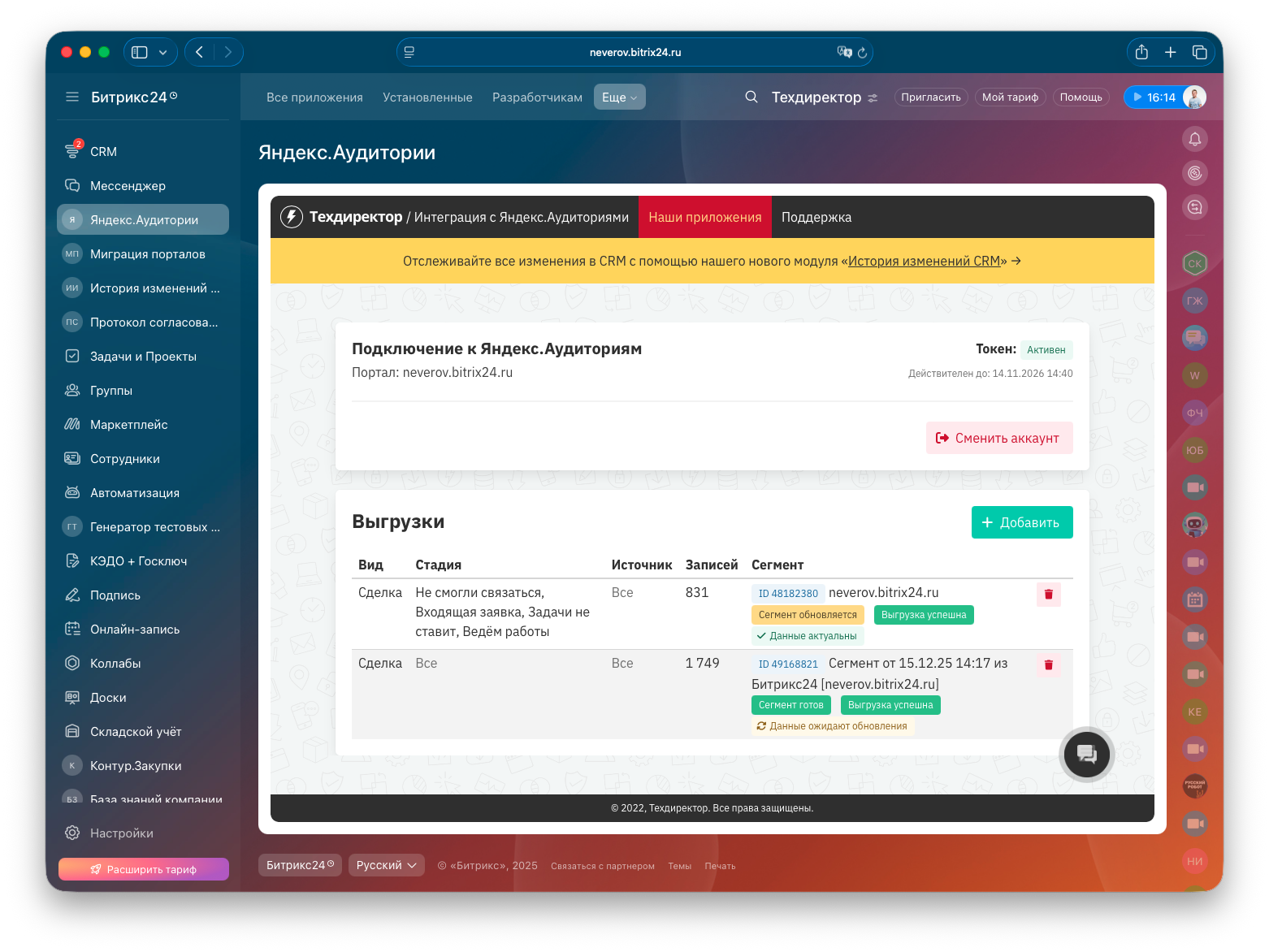Select Яндекс.Аудитории in left menu
The width and height of the screenshot is (1269, 952).
tap(143, 219)
